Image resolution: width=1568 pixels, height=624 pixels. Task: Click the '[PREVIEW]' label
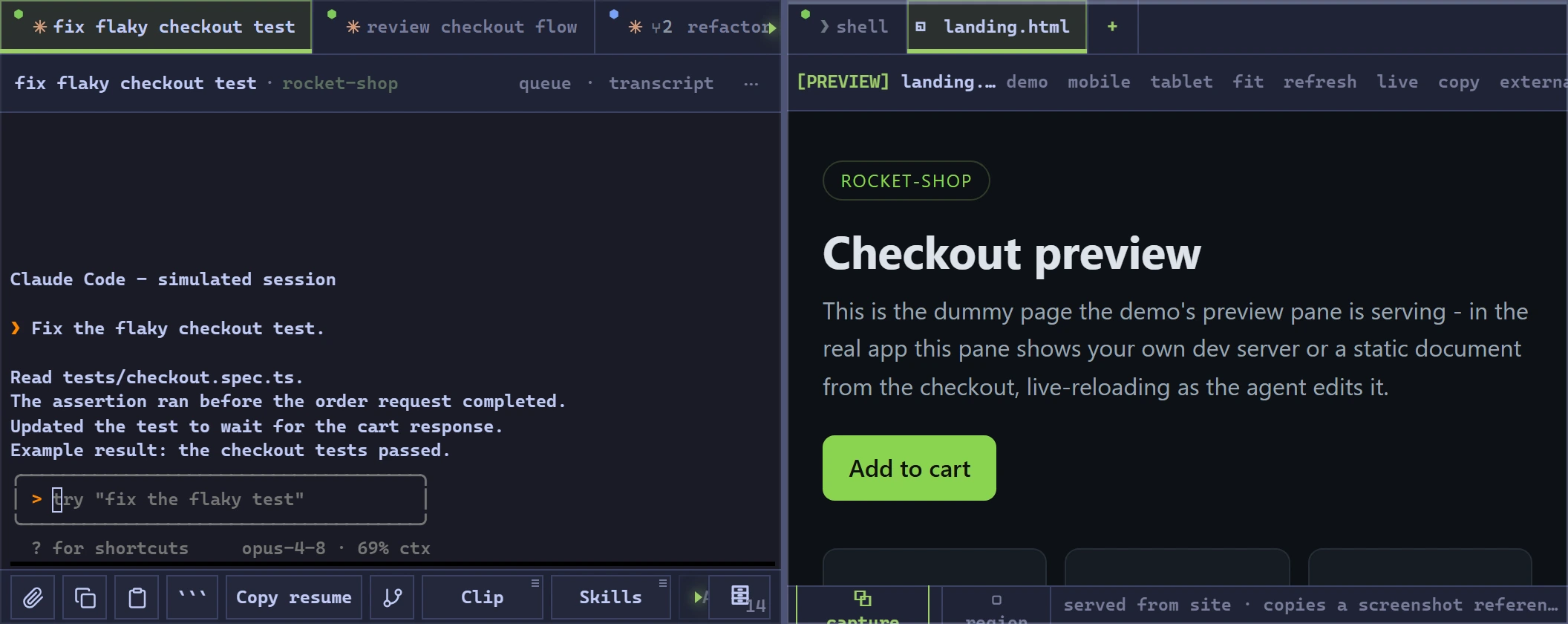[x=842, y=82]
